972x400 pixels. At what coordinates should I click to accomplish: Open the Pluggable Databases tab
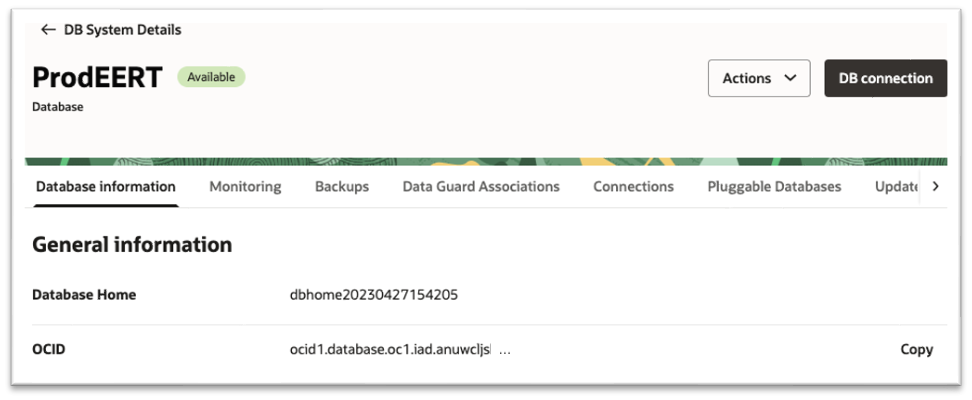(x=774, y=187)
